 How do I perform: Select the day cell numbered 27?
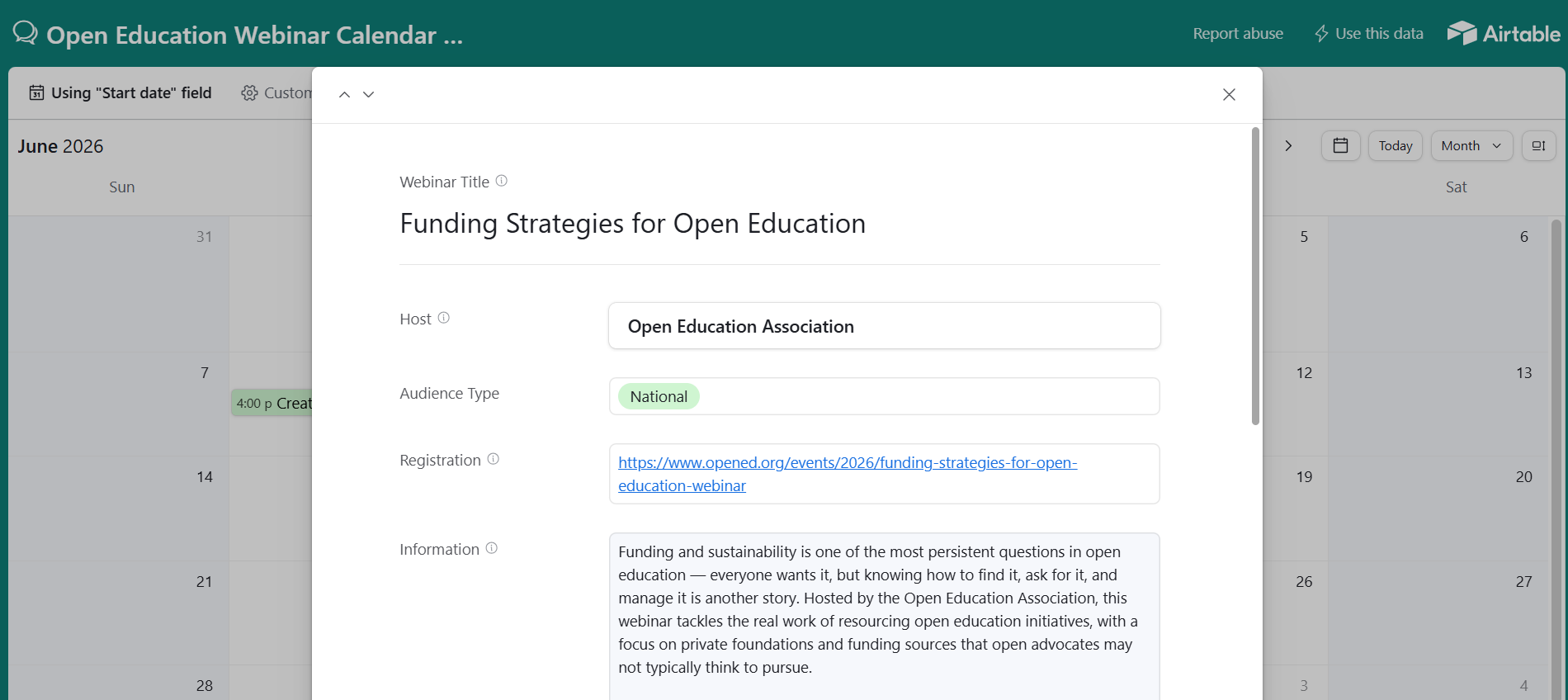[x=1439, y=613]
